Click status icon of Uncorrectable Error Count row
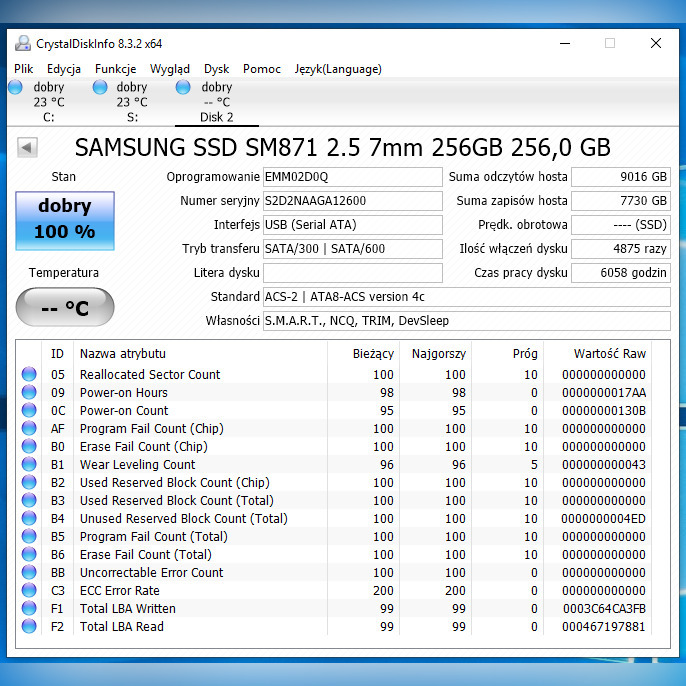 [x=29, y=572]
